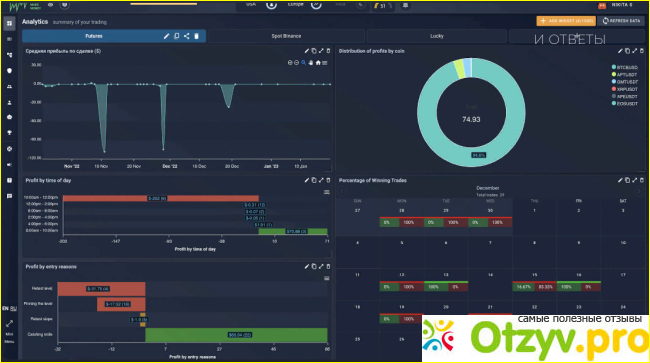Switch language to RU

(x=13, y=309)
